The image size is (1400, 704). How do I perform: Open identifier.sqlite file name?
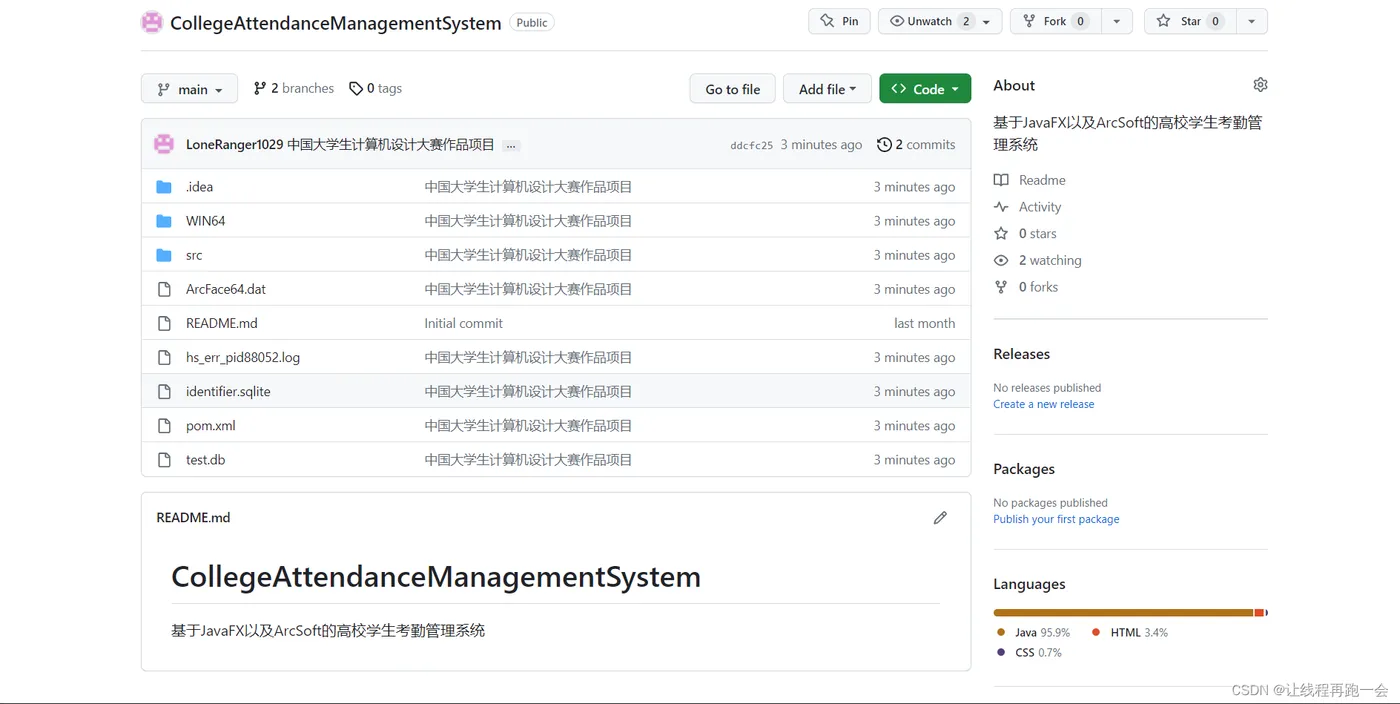[x=228, y=391]
